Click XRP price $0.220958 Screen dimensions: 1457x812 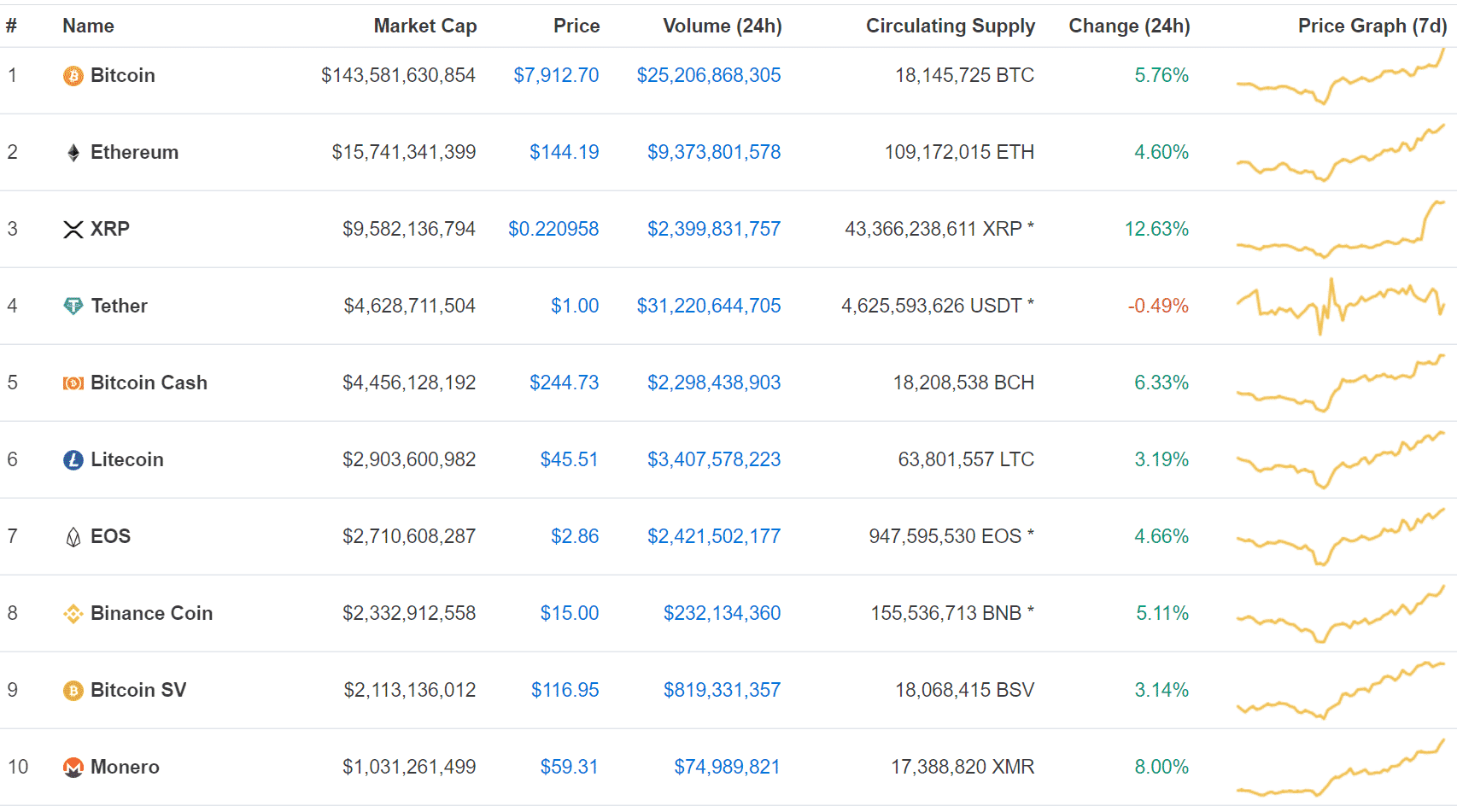[x=553, y=229]
